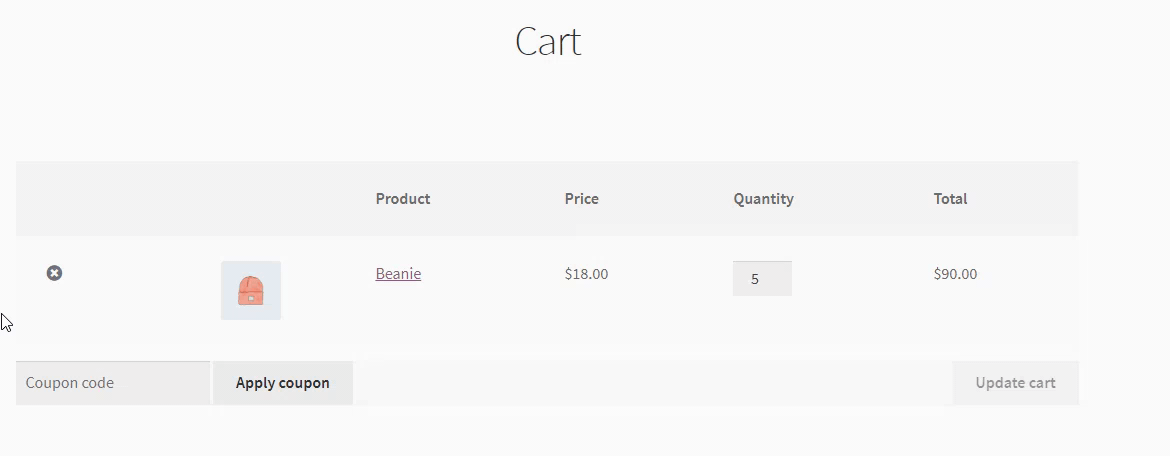Click the Price column header
Screen dimensions: 1170x456
[581, 199]
